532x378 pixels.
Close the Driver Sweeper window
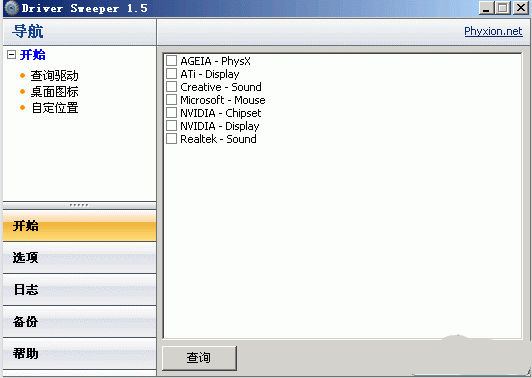[x=520, y=8]
